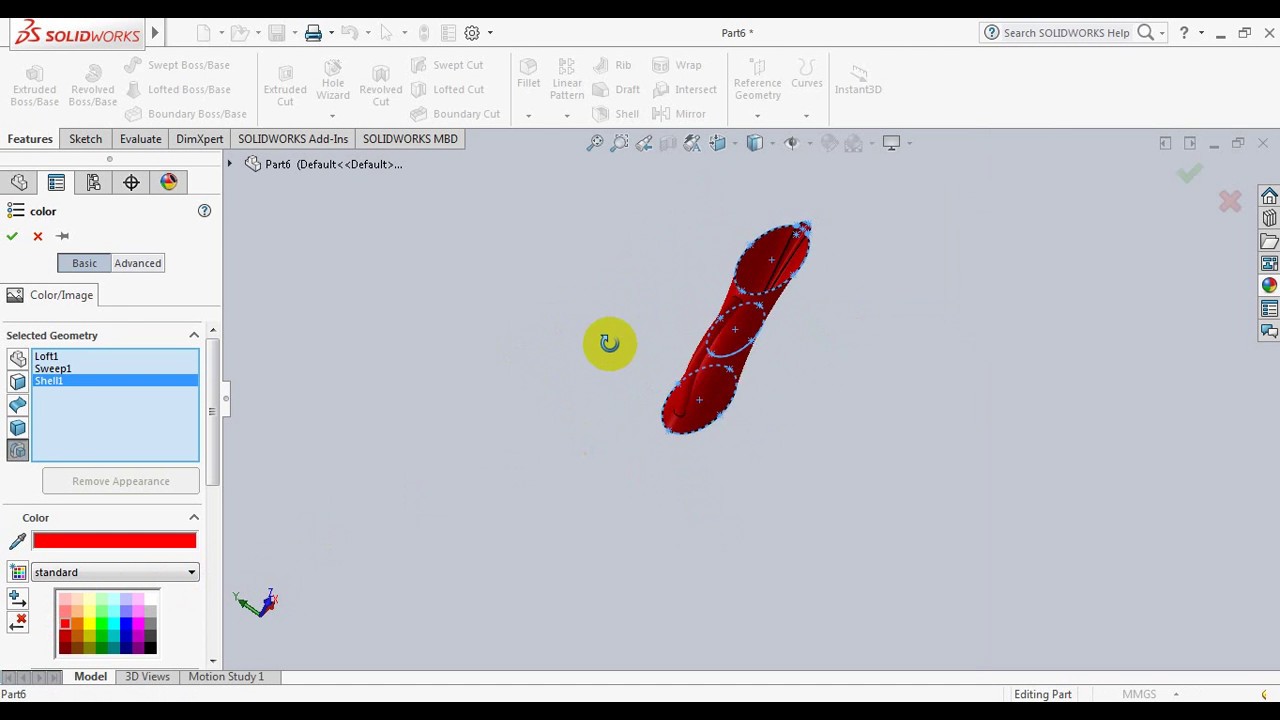The width and height of the screenshot is (1280, 720).
Task: Confirm with the corner green checkmark
Action: [x=1189, y=174]
